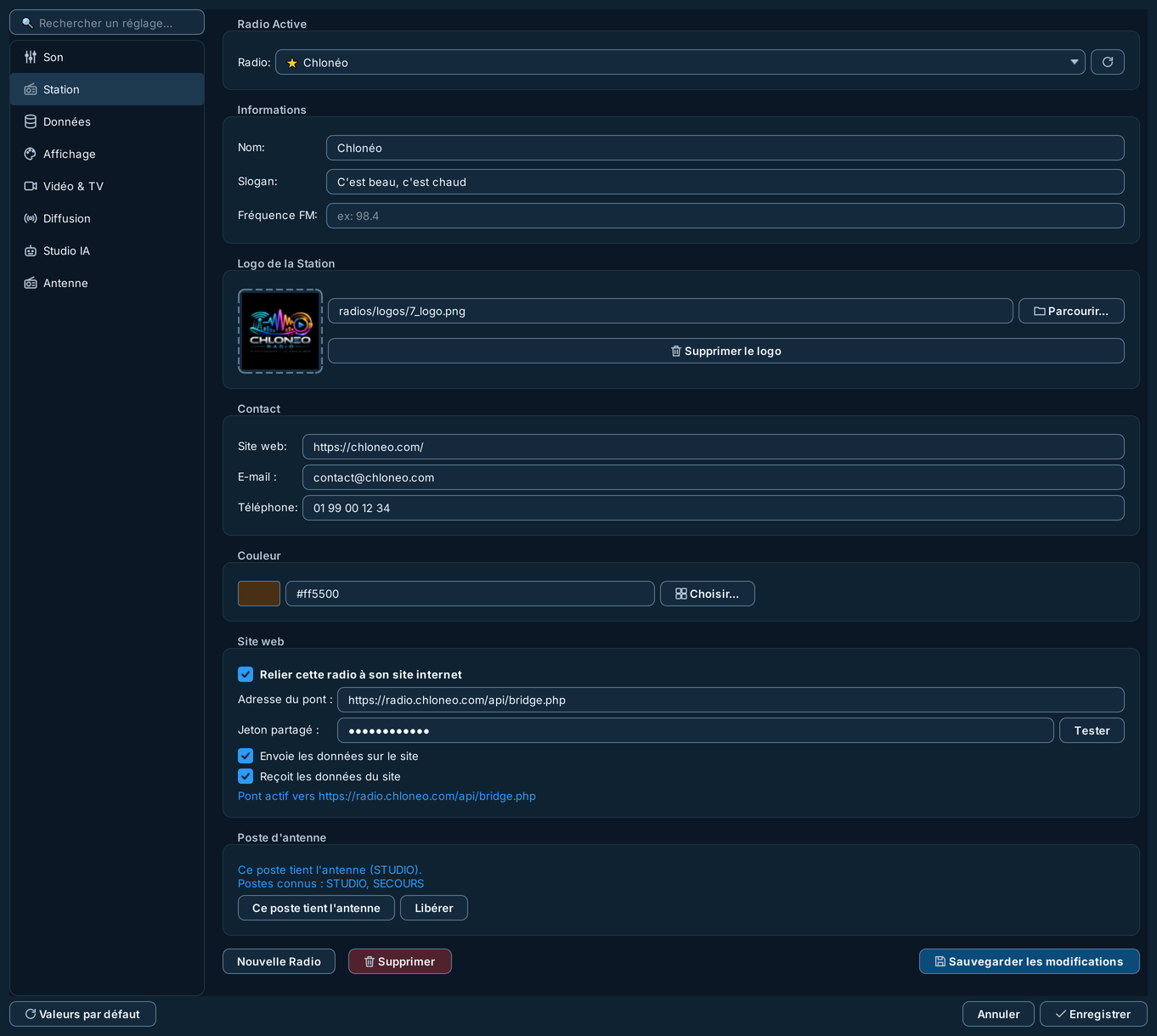Cancel changes with Annuler
Viewport: 1157px width, 1036px height.
click(x=998, y=1014)
